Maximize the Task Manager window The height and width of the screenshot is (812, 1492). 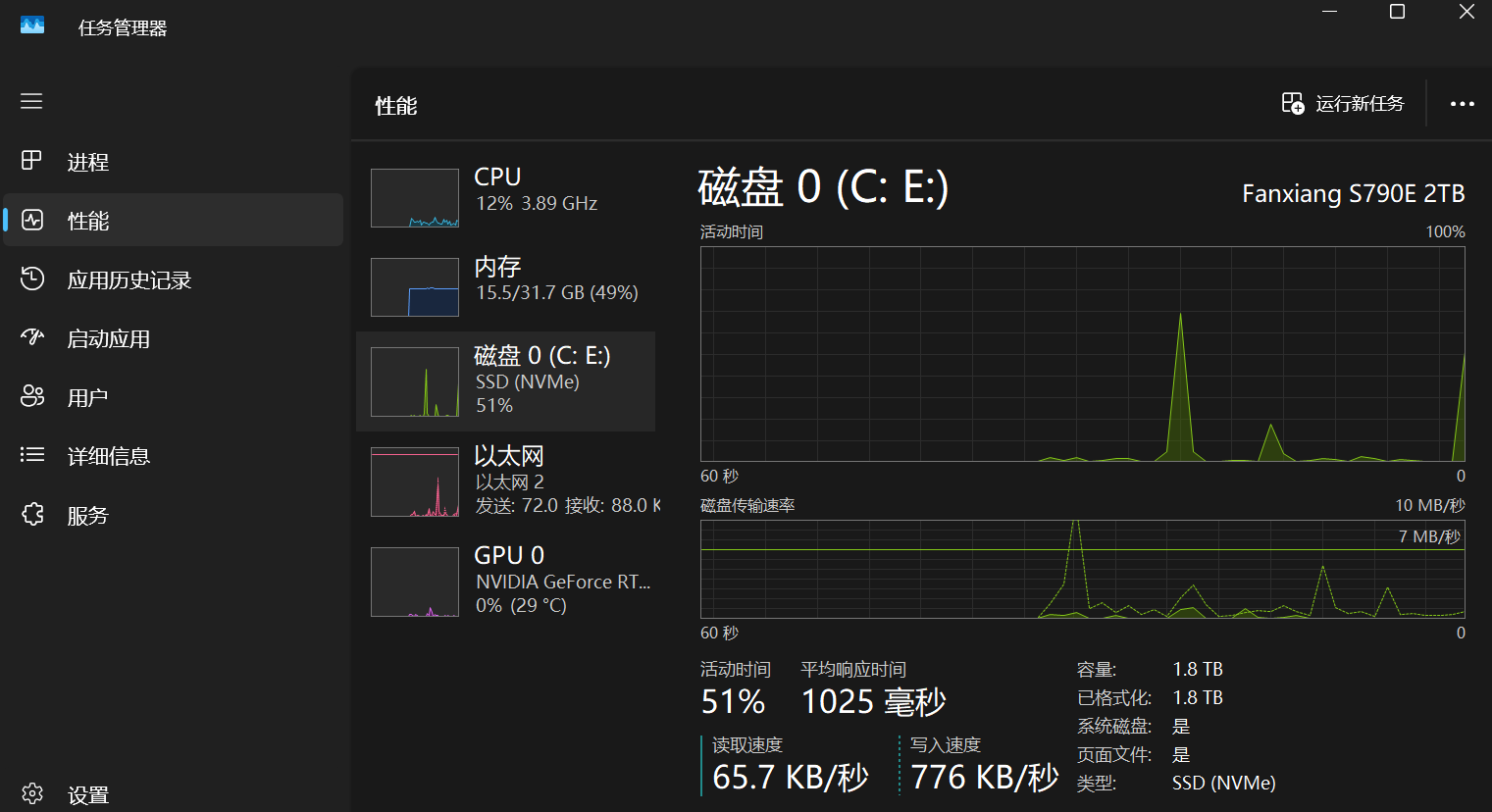point(1397,12)
